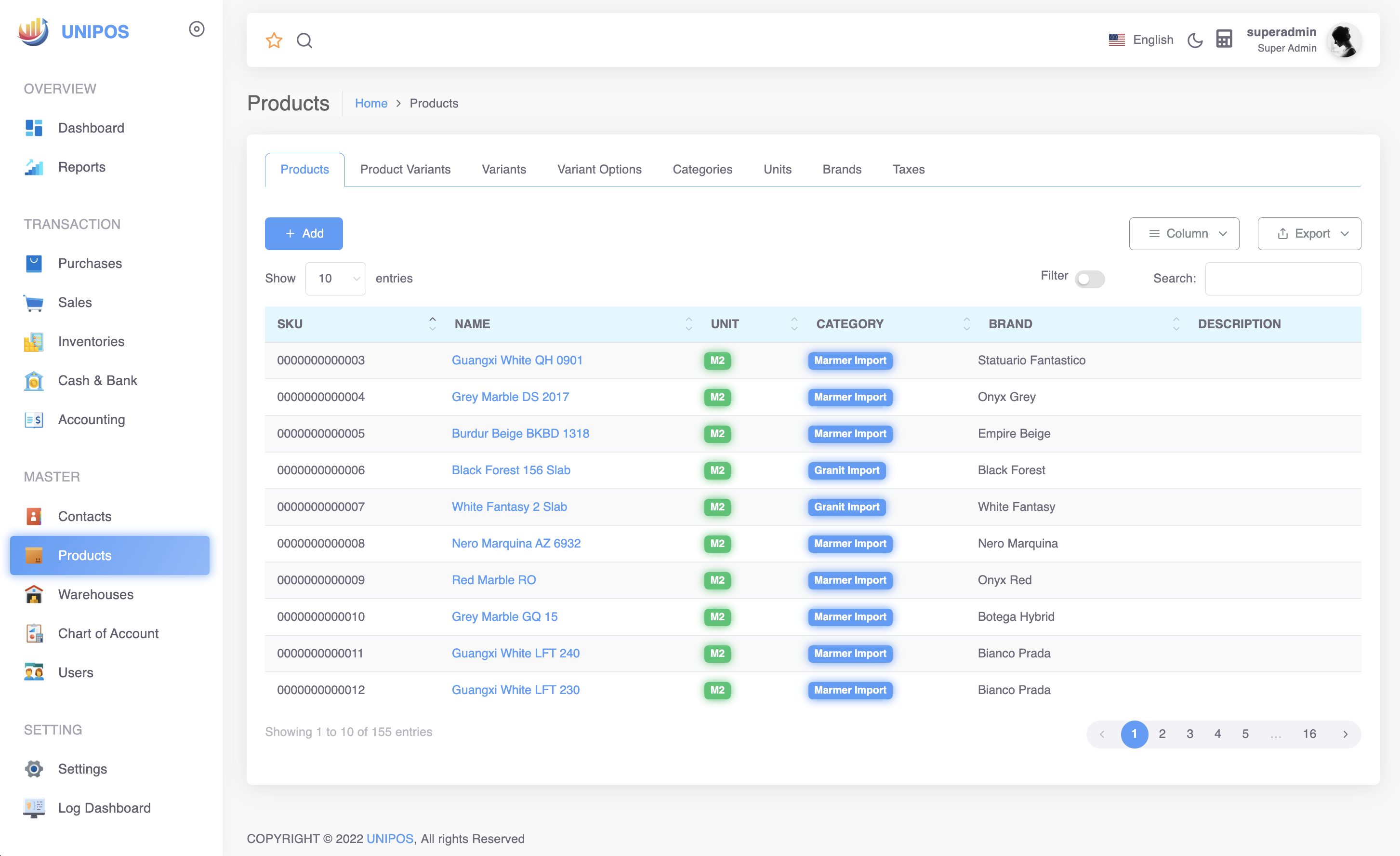The height and width of the screenshot is (856, 1400).
Task: Open Users in sidebar
Action: [x=110, y=672]
